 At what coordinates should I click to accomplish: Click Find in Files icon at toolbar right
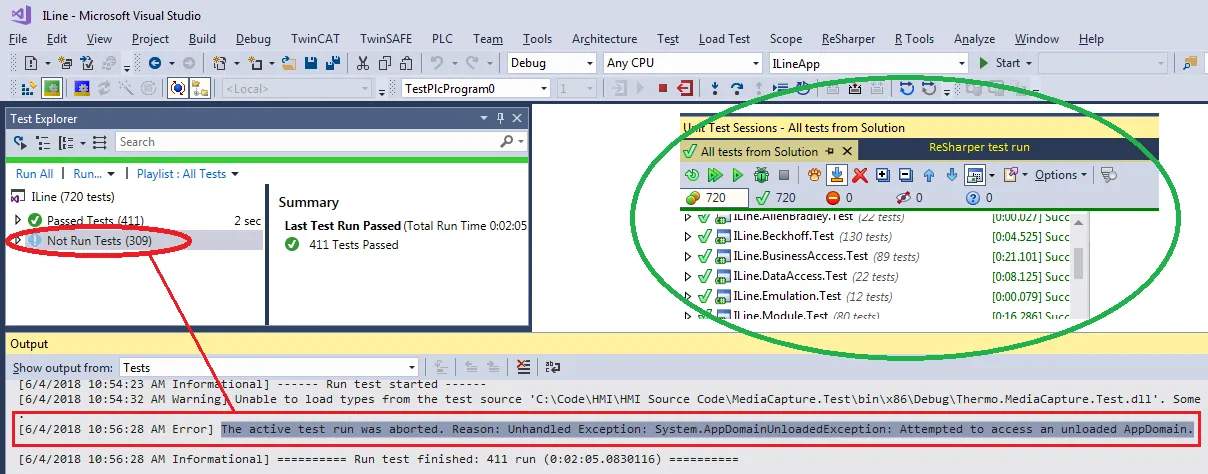coord(1190,63)
